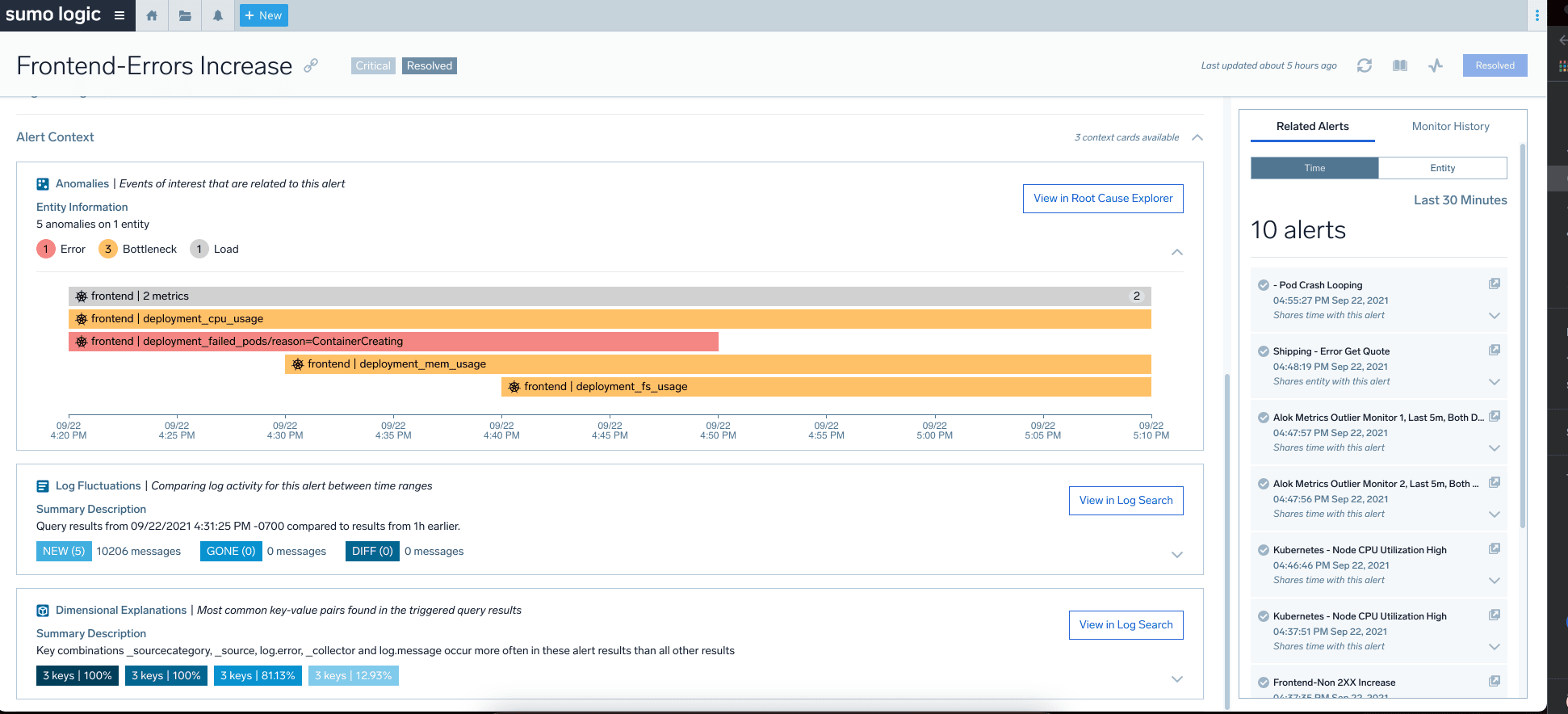Switch to the Monitor History tab

point(1450,127)
